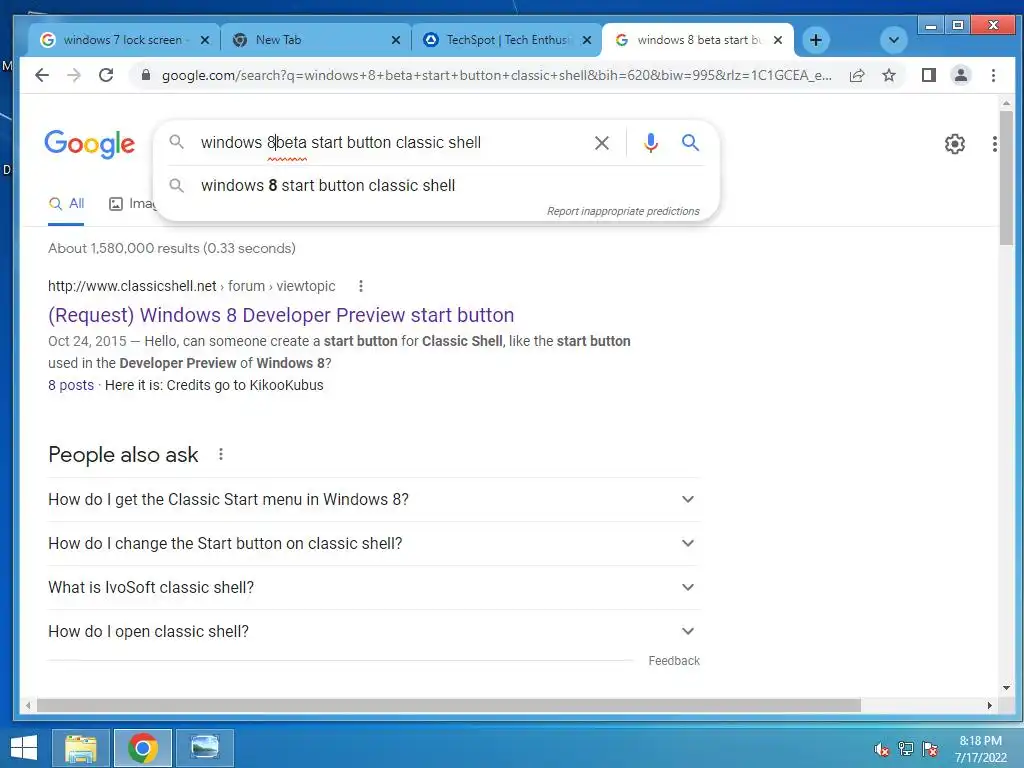Expand What is IvoSoft classic shell question
The width and height of the screenshot is (1024, 768).
374,587
